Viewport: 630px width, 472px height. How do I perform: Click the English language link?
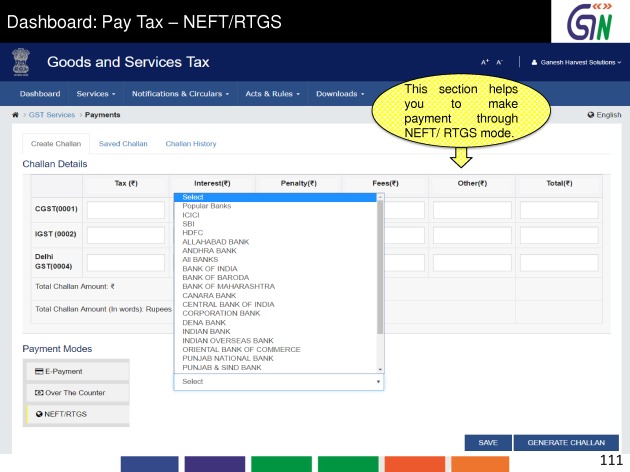tap(609, 115)
